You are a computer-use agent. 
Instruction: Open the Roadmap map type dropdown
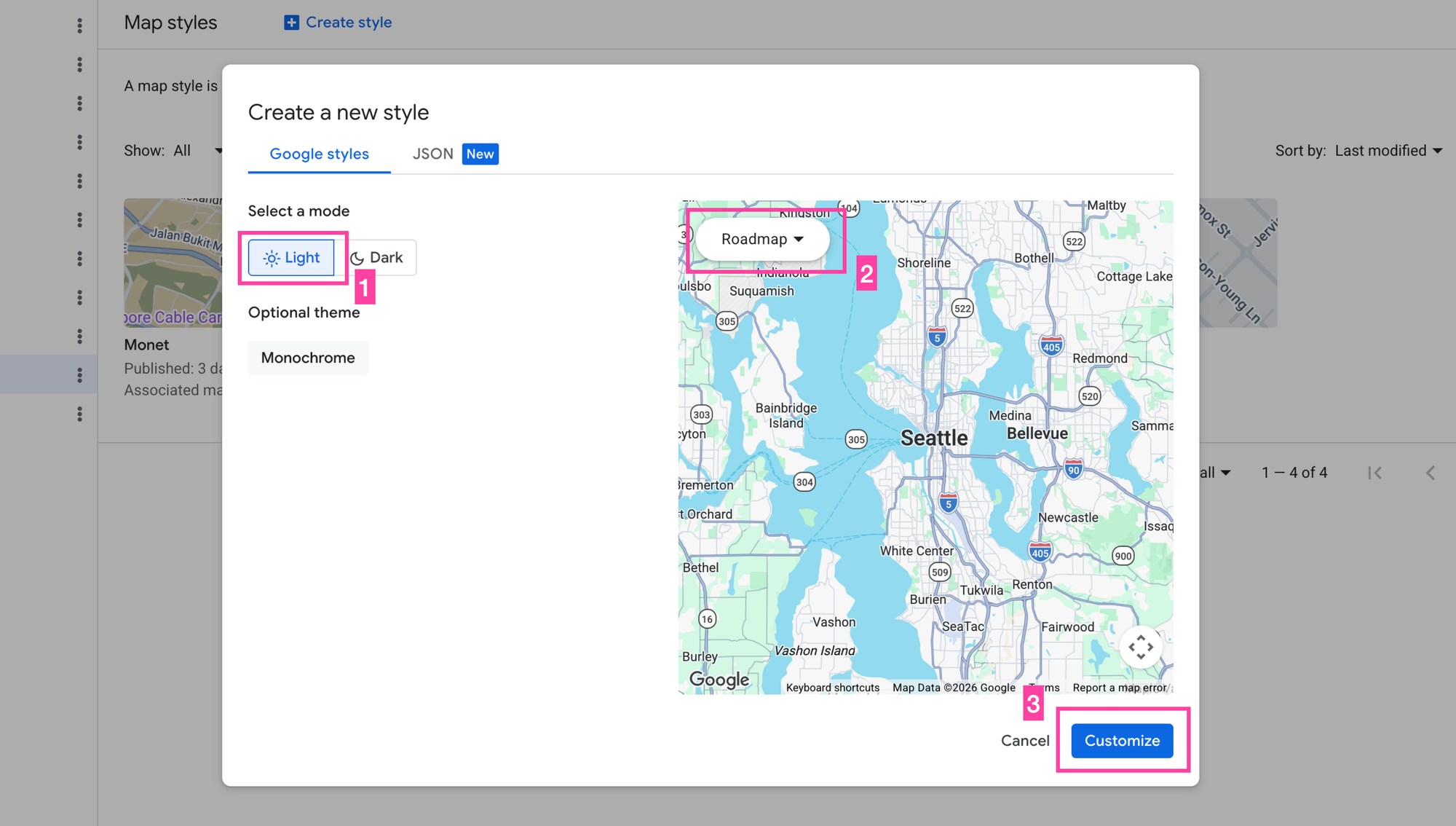tap(762, 239)
